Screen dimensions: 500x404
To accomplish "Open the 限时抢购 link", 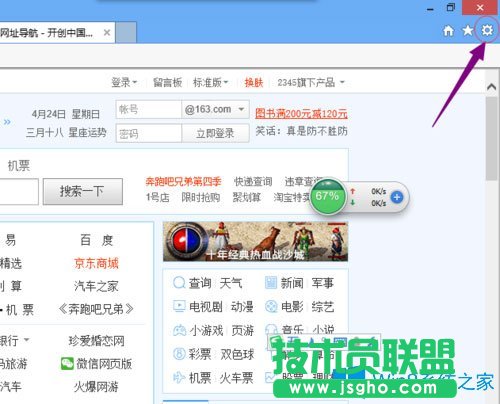I will (201, 197).
